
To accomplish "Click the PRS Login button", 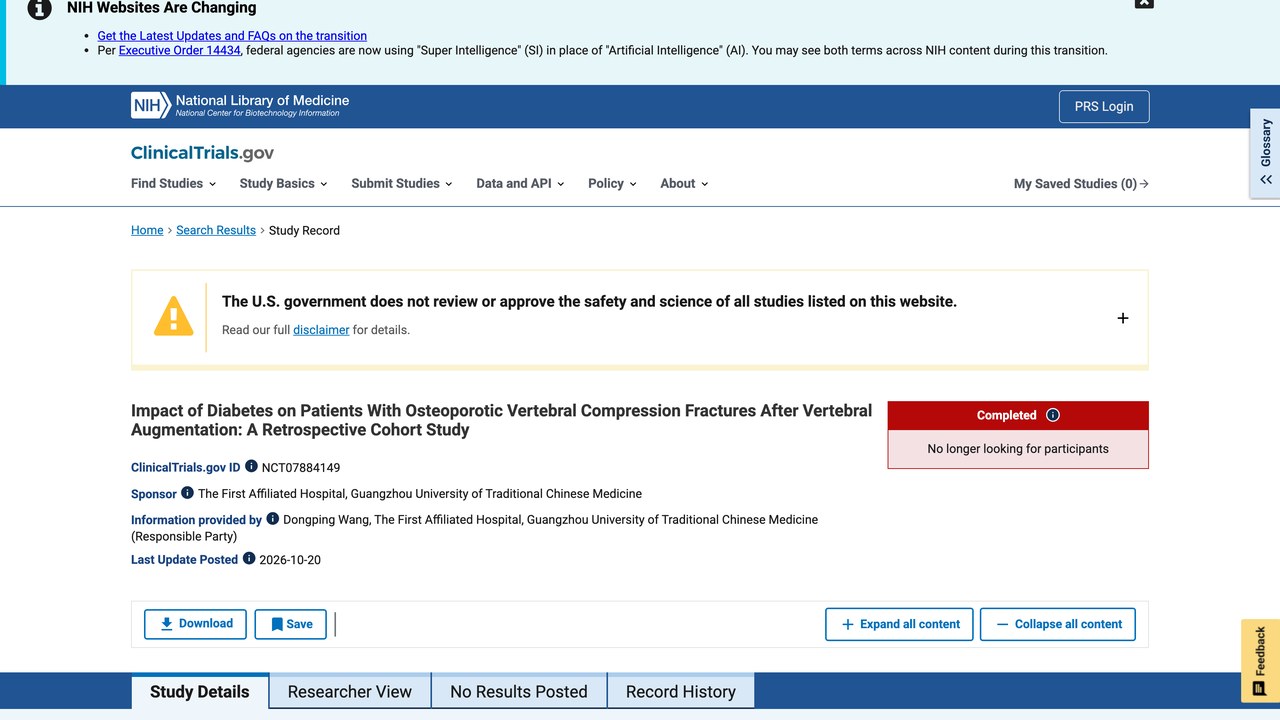I will pos(1104,106).
